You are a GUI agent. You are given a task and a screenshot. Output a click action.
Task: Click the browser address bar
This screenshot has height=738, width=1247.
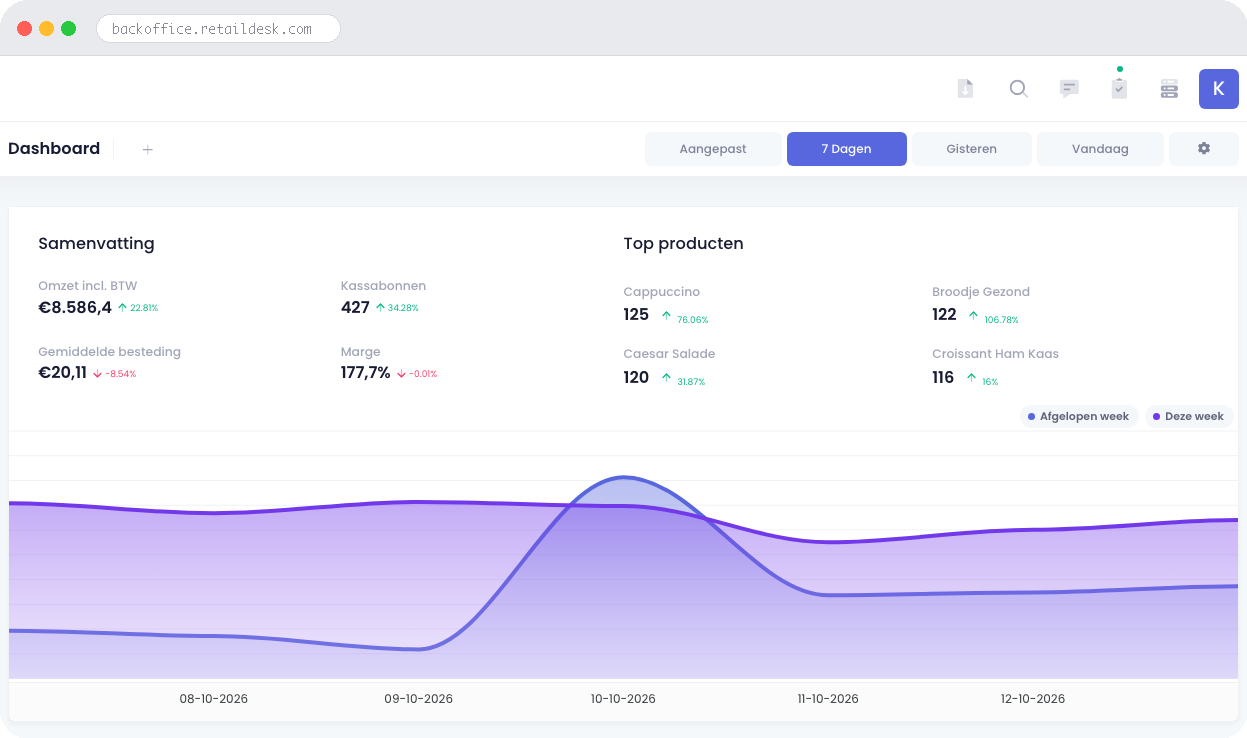[x=218, y=29]
